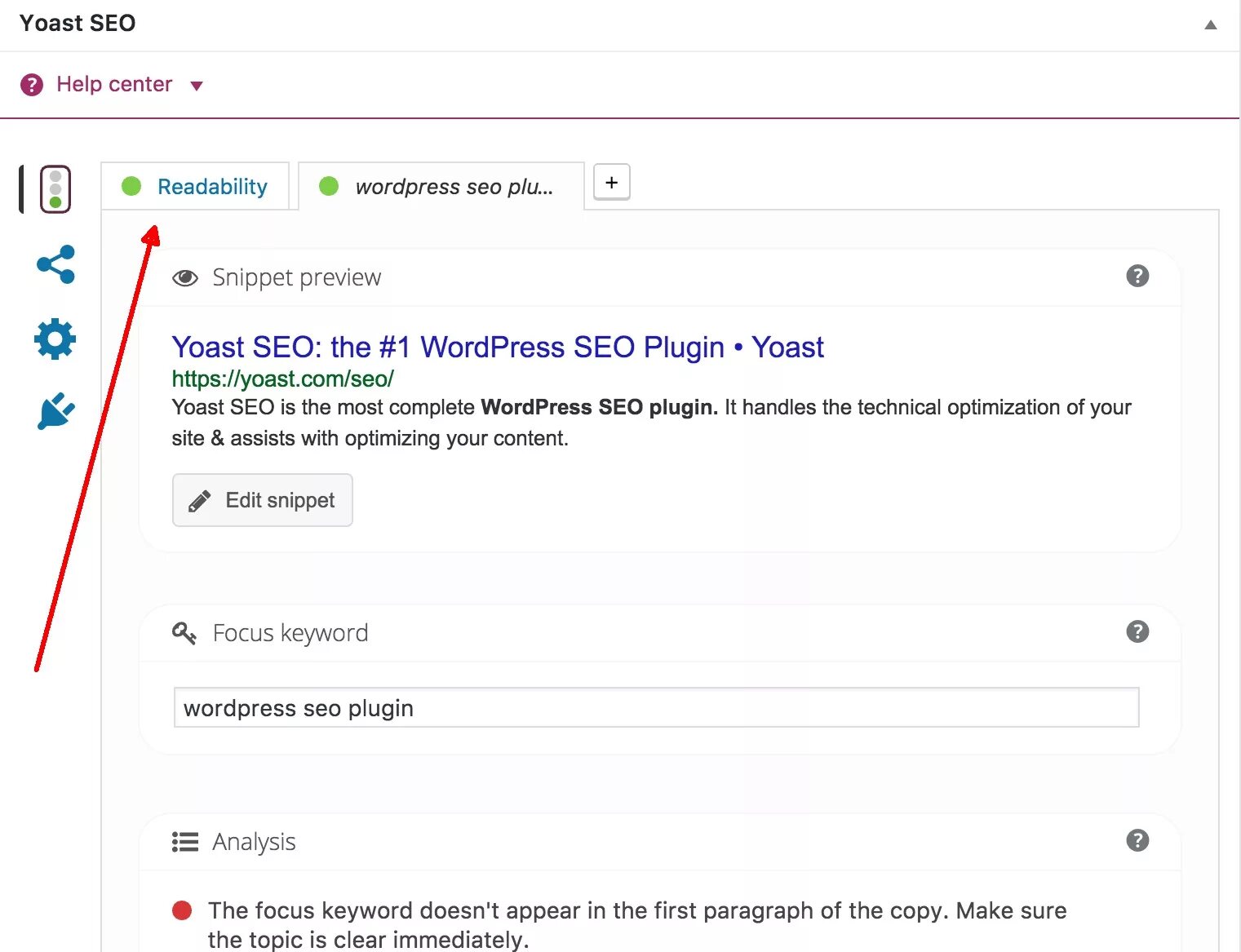Click the Analysis help question icon
Viewport: 1241px width, 952px height.
coord(1137,840)
